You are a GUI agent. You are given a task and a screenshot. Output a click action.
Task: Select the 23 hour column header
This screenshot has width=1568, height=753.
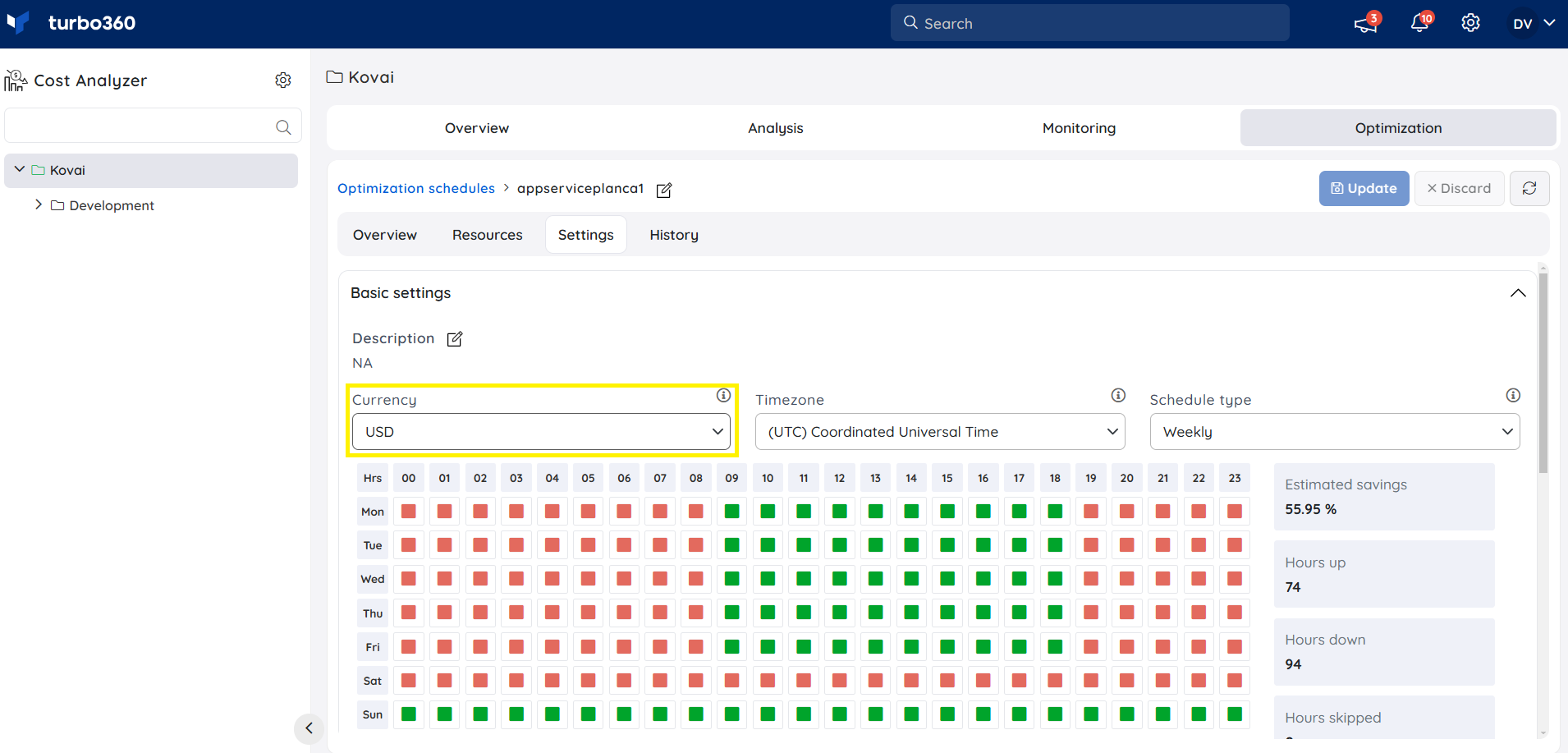pyautogui.click(x=1235, y=478)
